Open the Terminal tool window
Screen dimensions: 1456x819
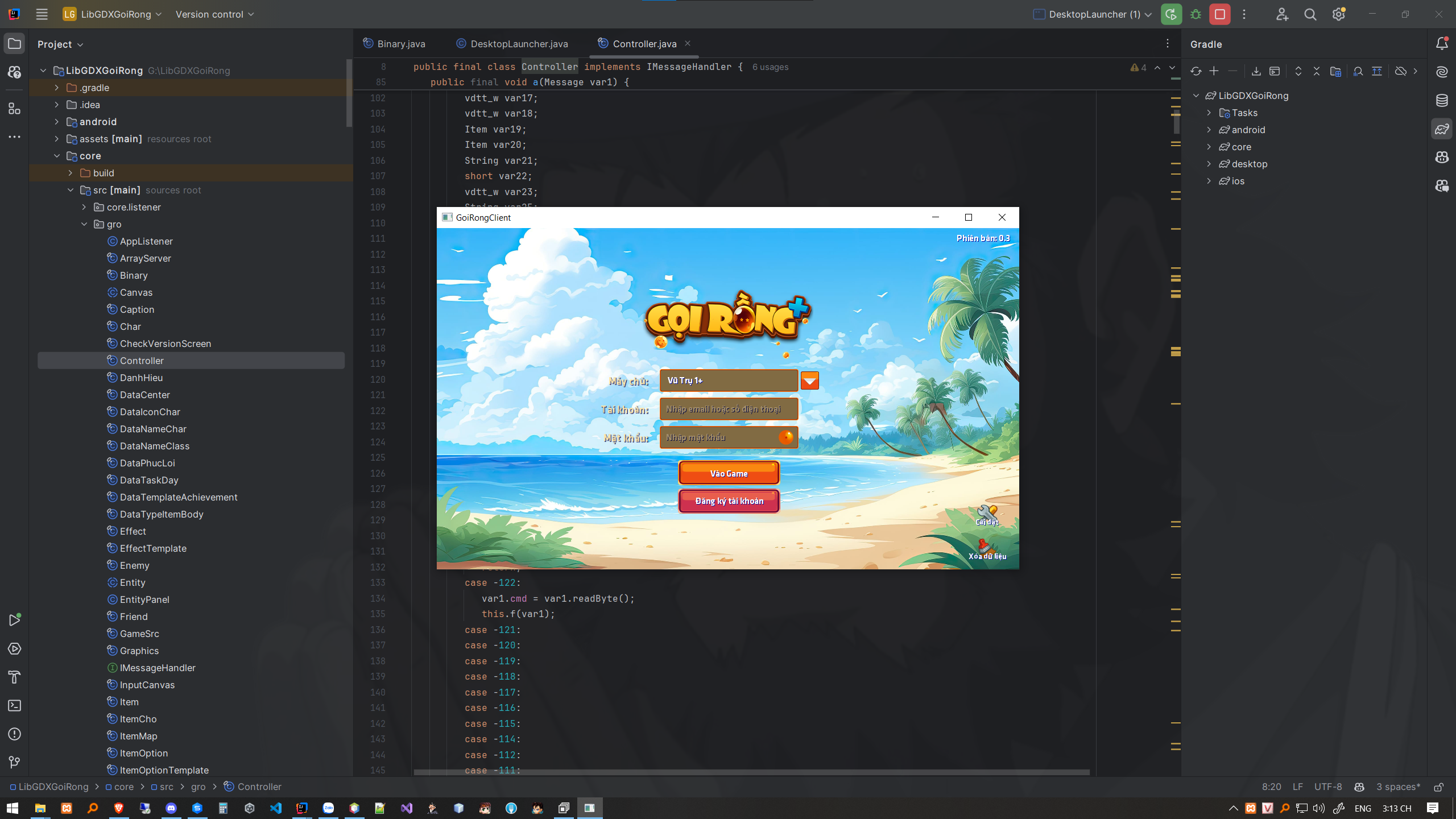14,705
